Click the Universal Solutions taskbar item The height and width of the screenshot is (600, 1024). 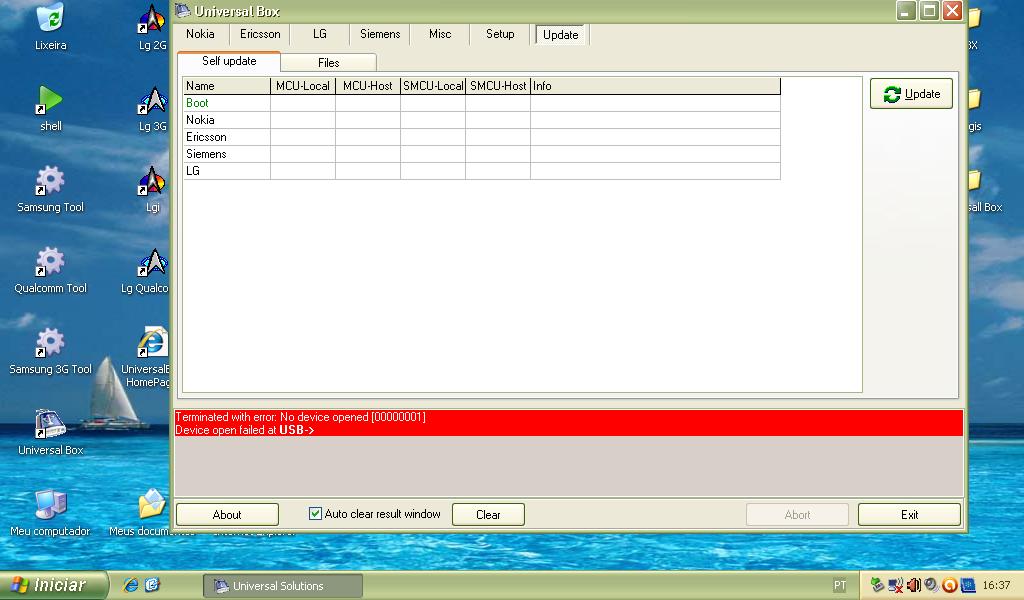click(277, 586)
